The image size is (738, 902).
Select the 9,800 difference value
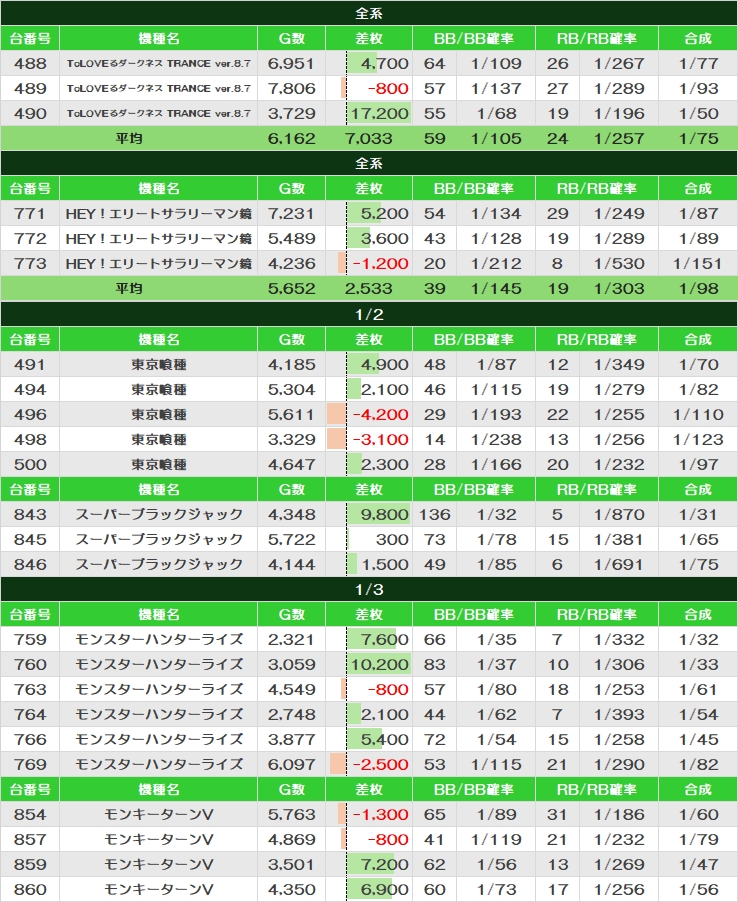pyautogui.click(x=384, y=515)
